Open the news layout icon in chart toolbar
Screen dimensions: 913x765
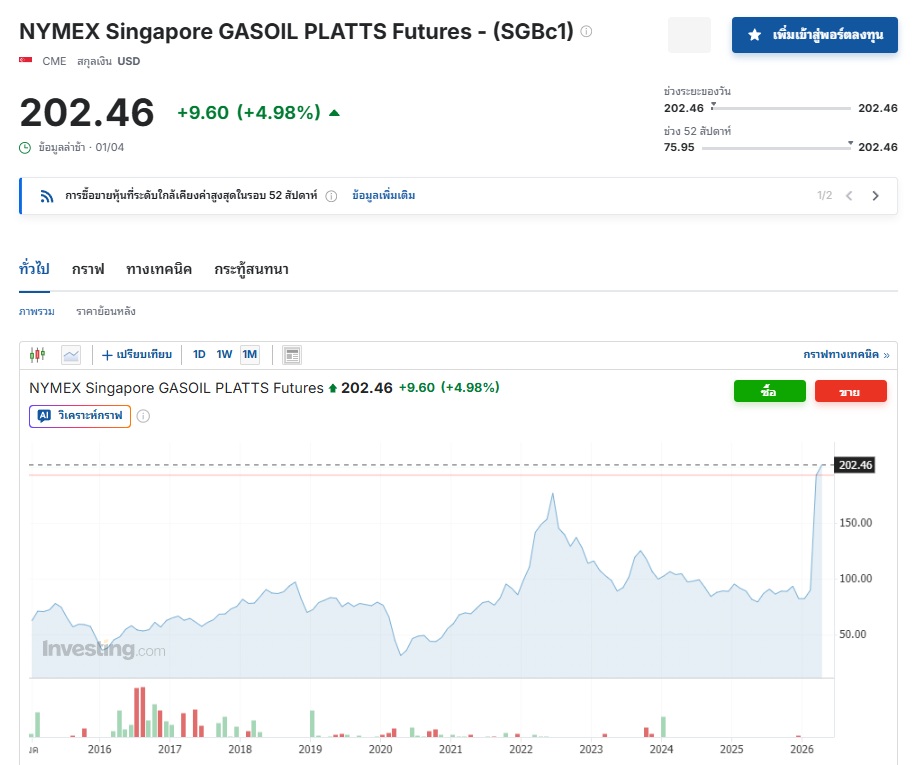[x=292, y=354]
